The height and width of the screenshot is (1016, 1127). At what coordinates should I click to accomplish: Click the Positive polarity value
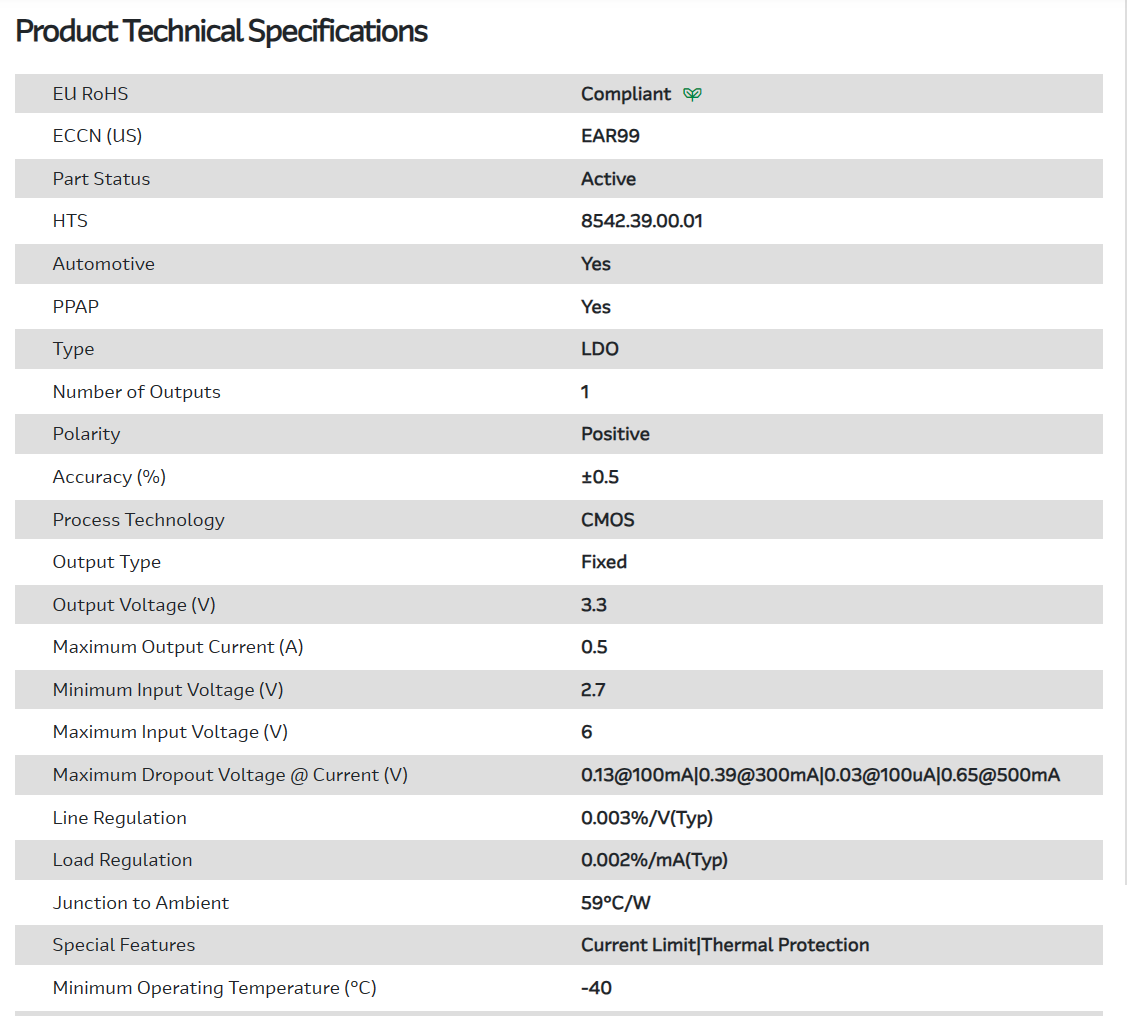tap(615, 434)
